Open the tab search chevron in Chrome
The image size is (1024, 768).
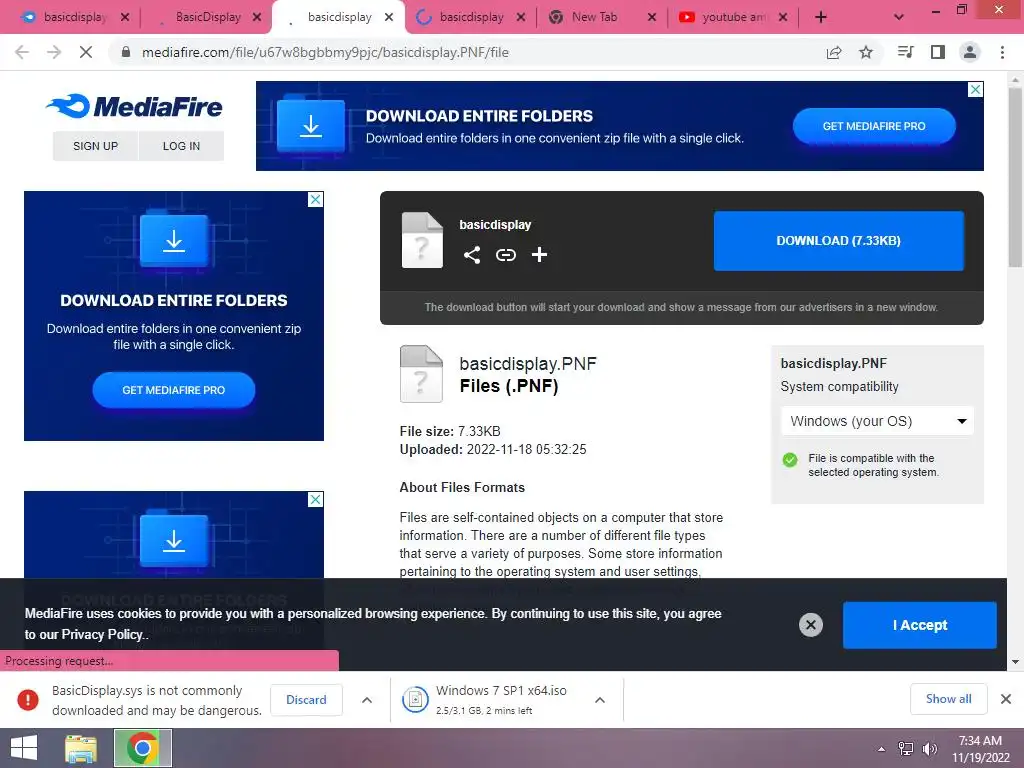click(x=899, y=17)
